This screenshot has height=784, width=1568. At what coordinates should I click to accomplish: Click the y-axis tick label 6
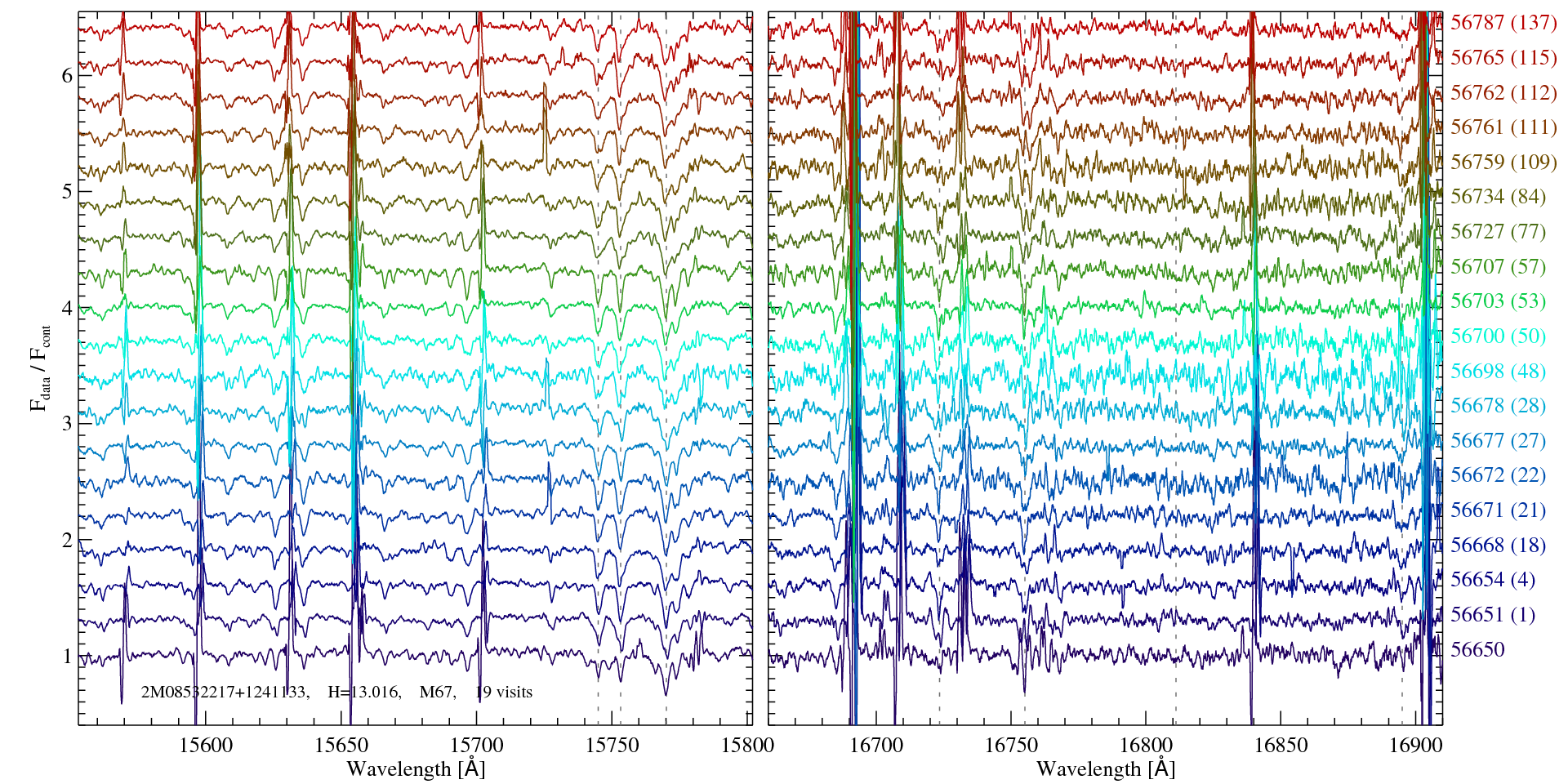point(67,76)
